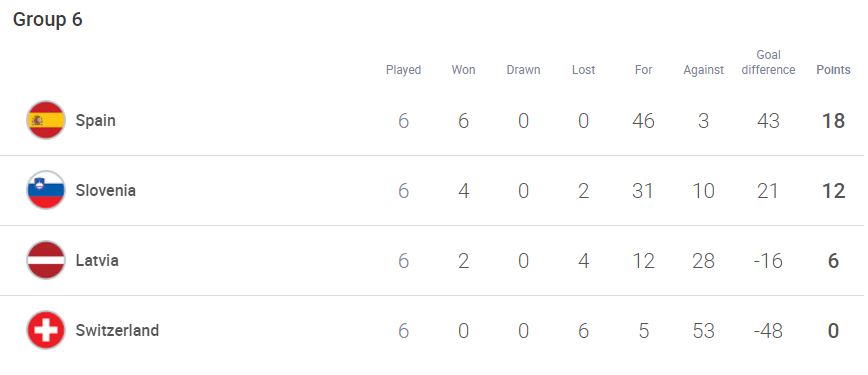The height and width of the screenshot is (375, 868).
Task: Sort by the Lost column header
Action: tap(583, 70)
